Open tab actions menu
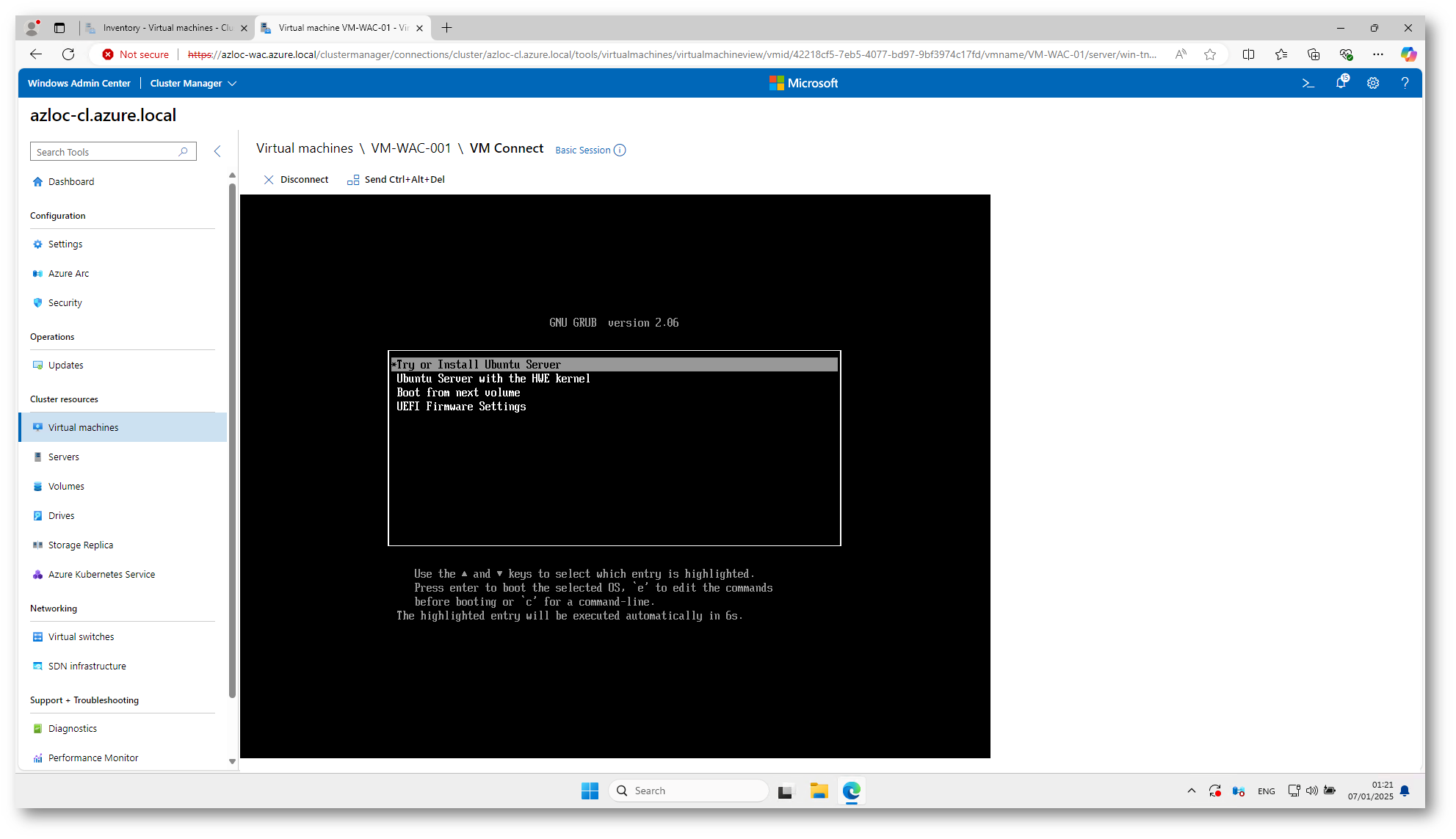This screenshot has height=839, width=1456. pyautogui.click(x=59, y=28)
